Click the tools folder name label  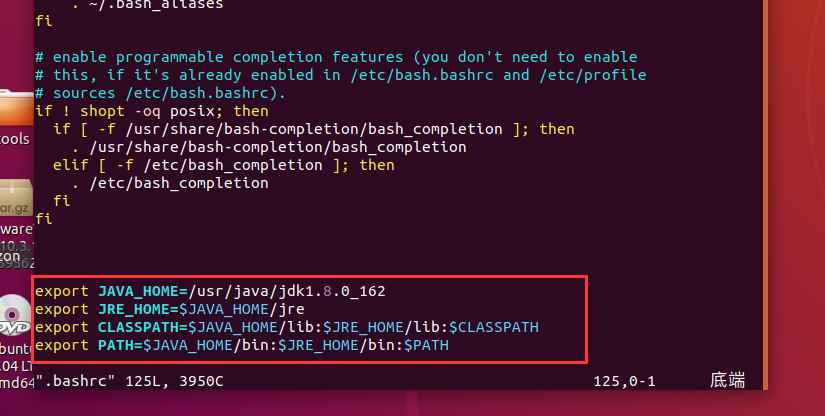point(14,139)
